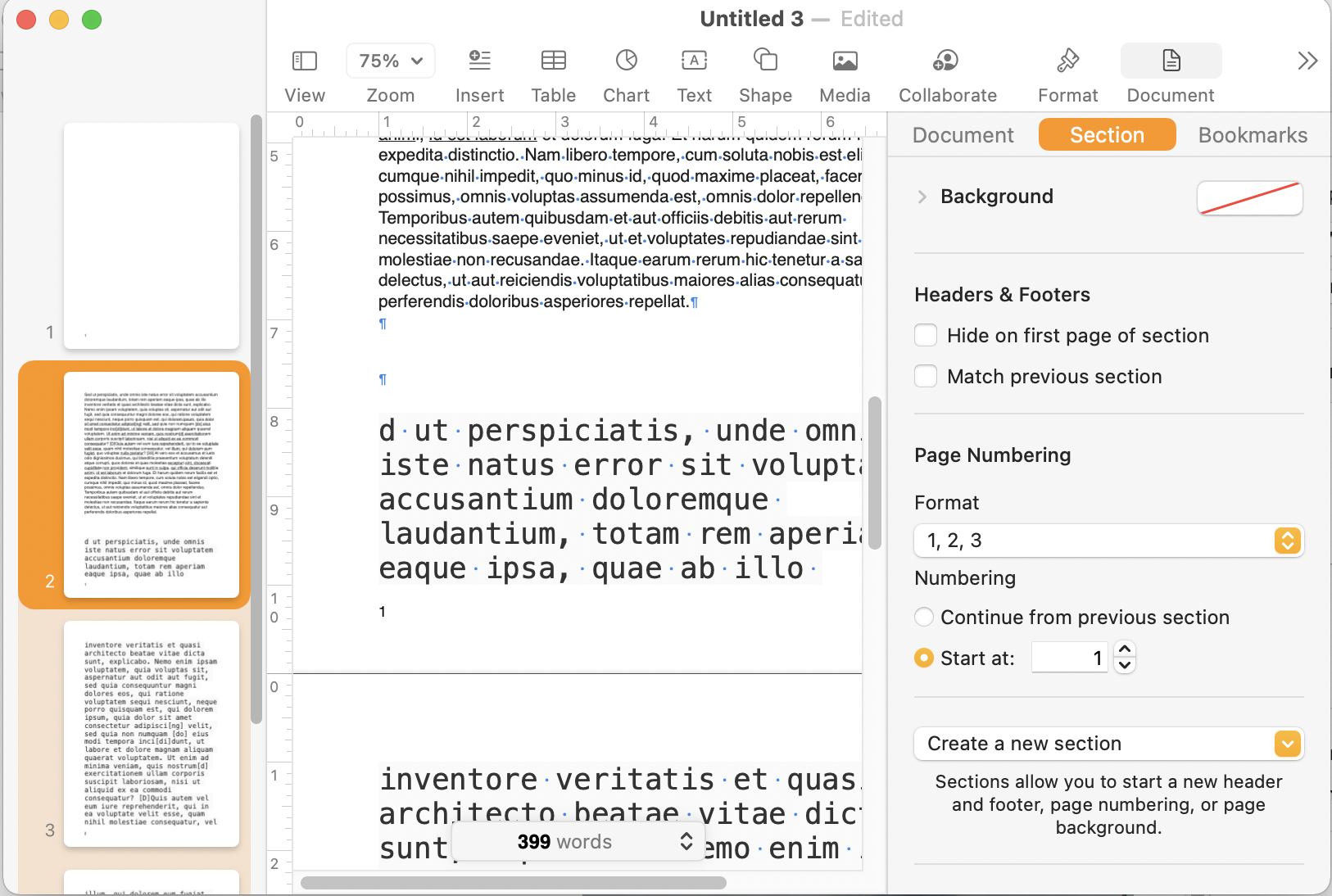This screenshot has height=896, width=1332.
Task: Add a Table from the toolbar
Action: [553, 61]
